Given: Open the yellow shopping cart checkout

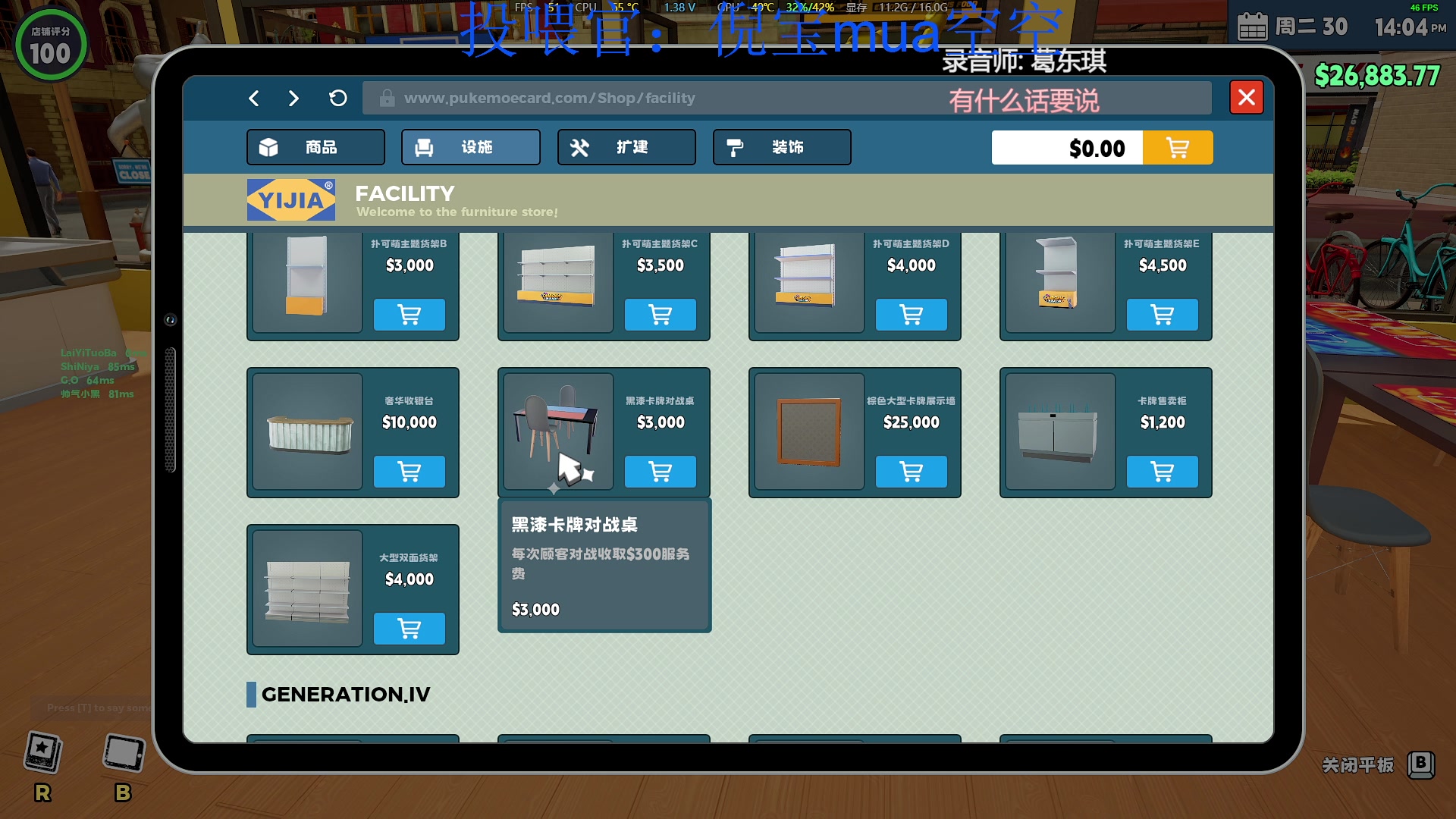Looking at the screenshot, I should click(1178, 148).
